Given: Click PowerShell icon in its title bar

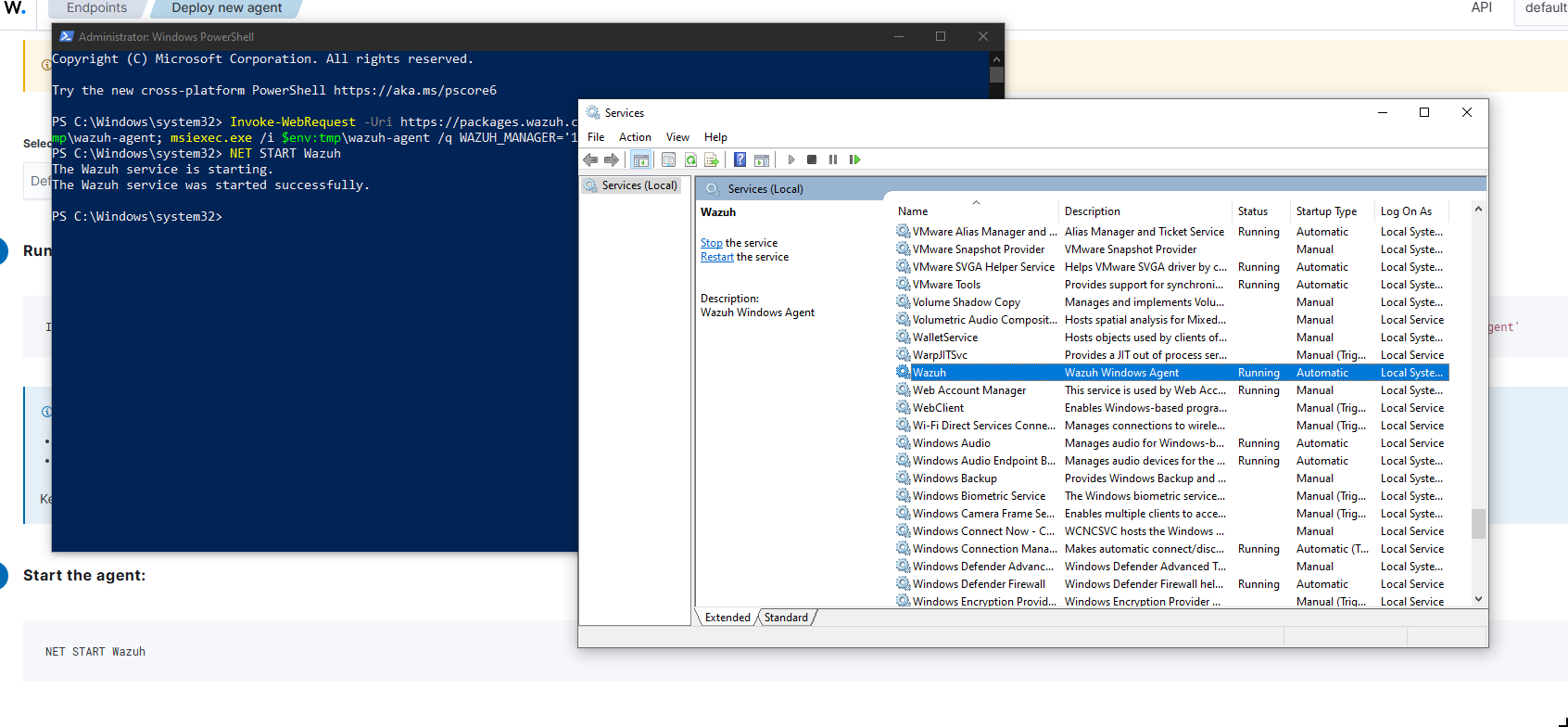Looking at the screenshot, I should (67, 36).
